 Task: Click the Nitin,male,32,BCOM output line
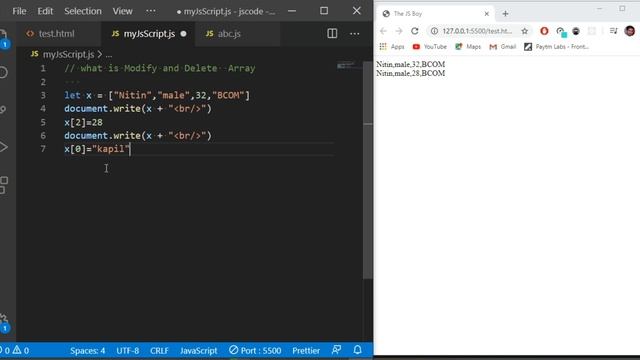point(411,64)
